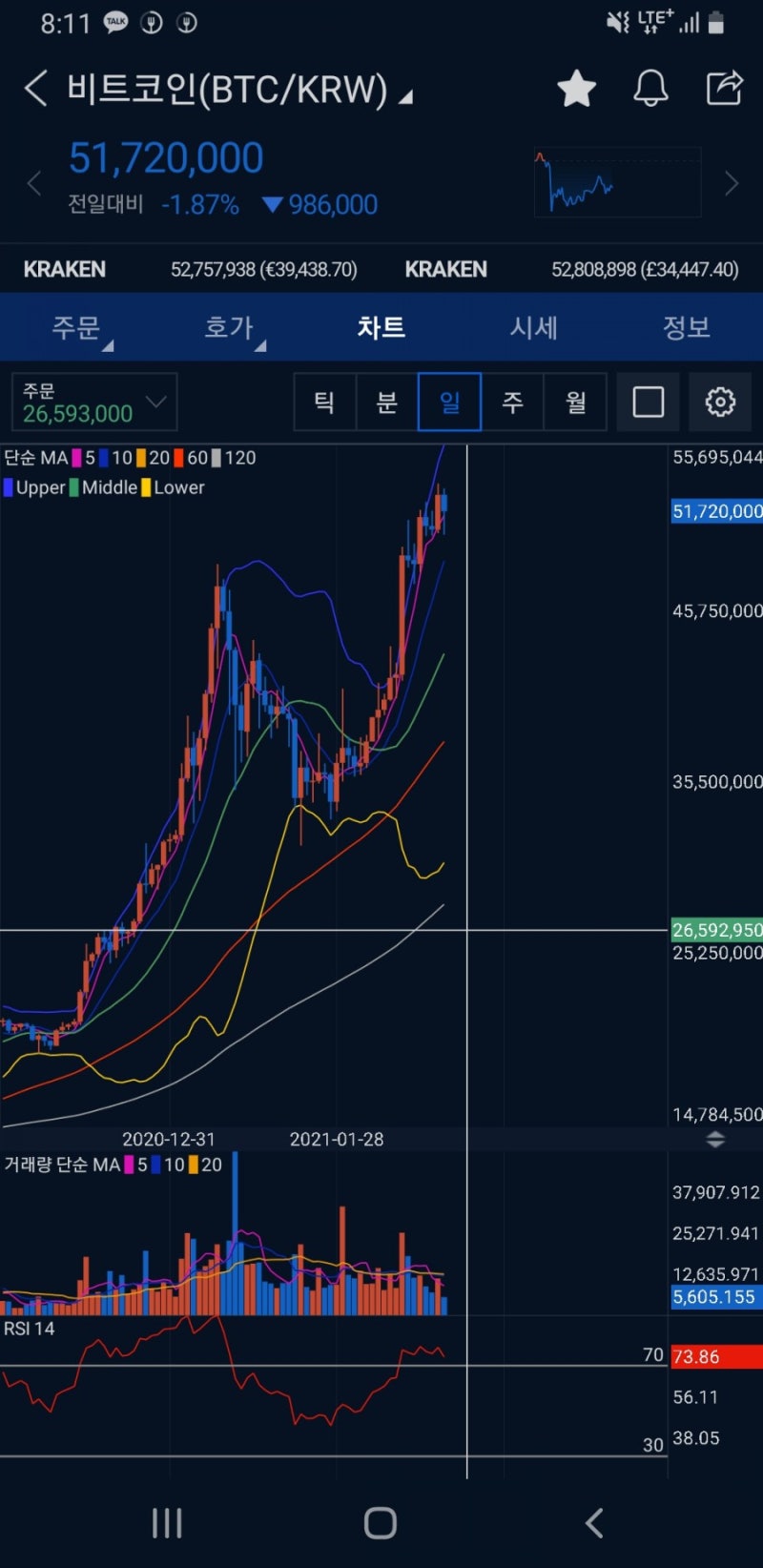This screenshot has height=1568, width=763.
Task: Tap the volume value 5,605.155 label
Action: pos(715,1297)
